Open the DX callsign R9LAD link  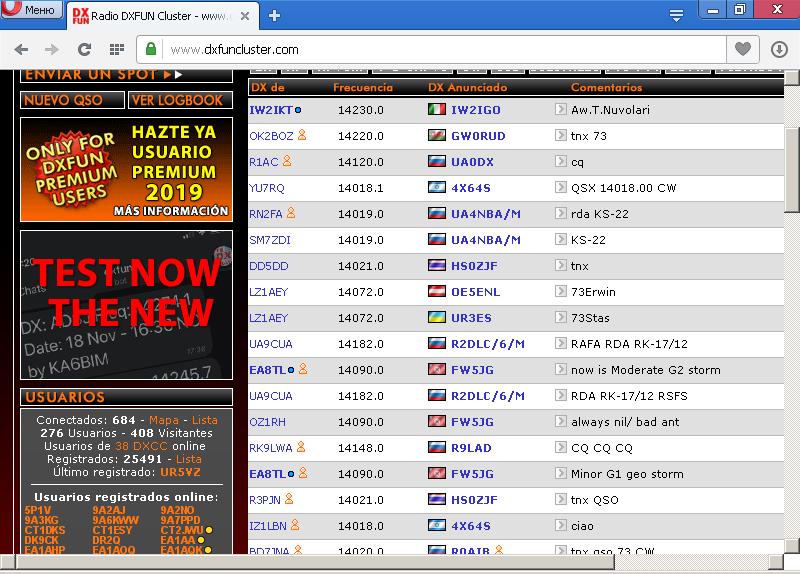(471, 448)
